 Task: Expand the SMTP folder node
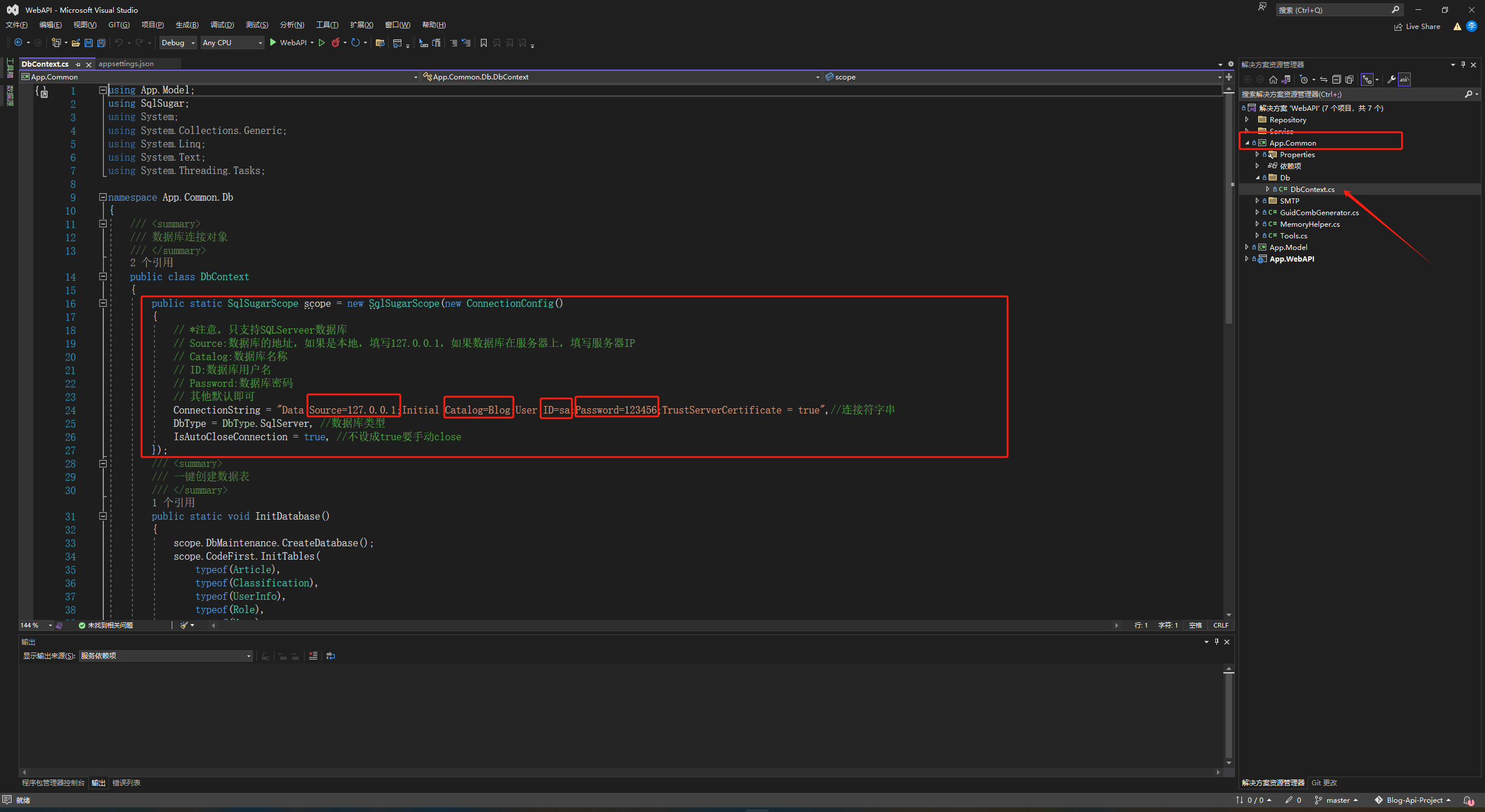click(x=1258, y=201)
